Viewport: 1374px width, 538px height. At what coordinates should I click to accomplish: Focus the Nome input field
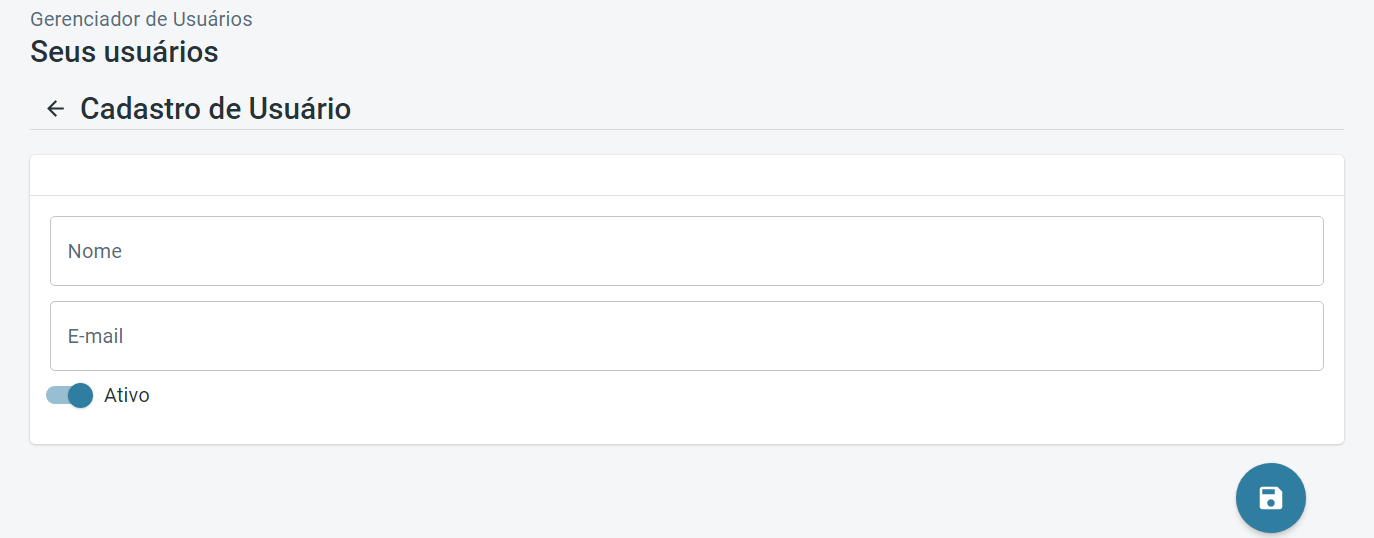[x=686, y=251]
